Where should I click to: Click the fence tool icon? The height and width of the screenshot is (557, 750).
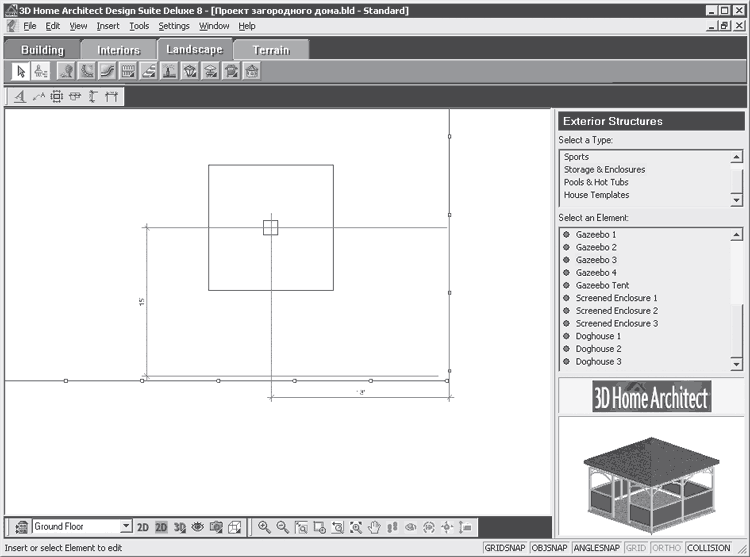point(128,72)
